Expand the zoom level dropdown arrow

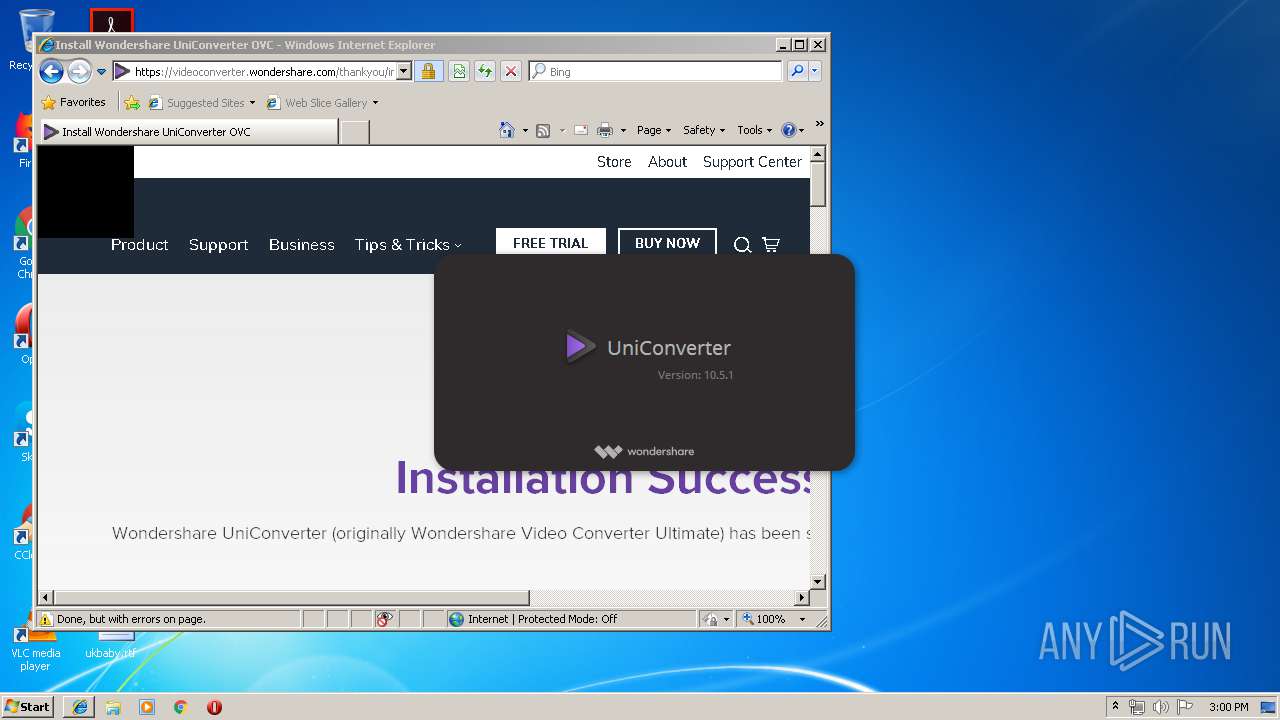802,619
